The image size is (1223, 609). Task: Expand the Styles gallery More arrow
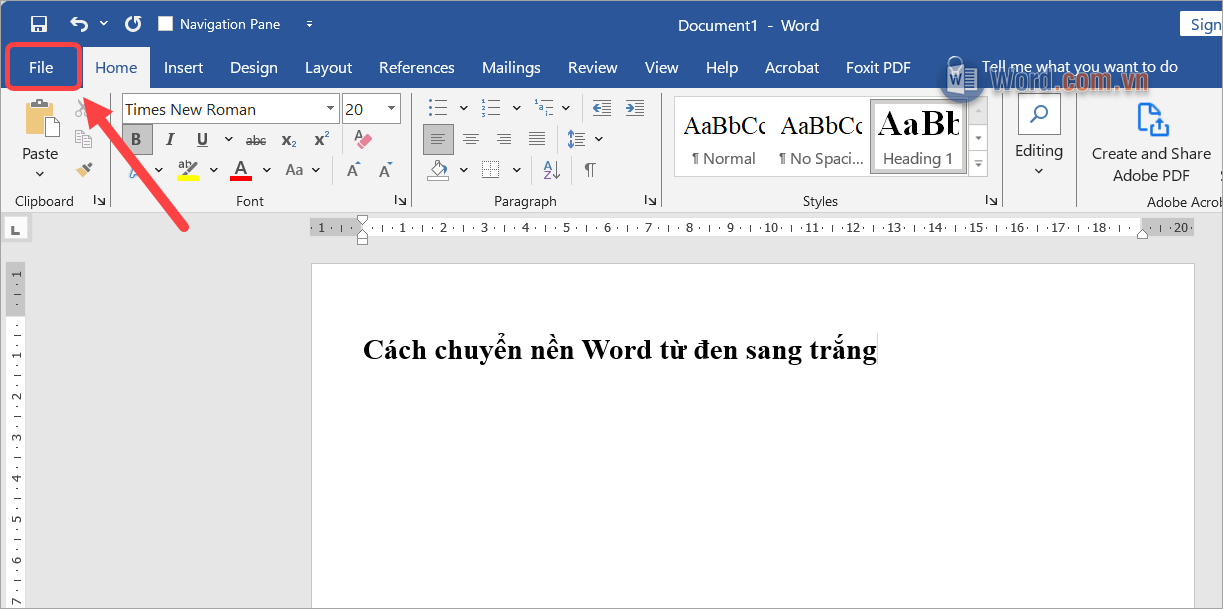click(x=979, y=162)
